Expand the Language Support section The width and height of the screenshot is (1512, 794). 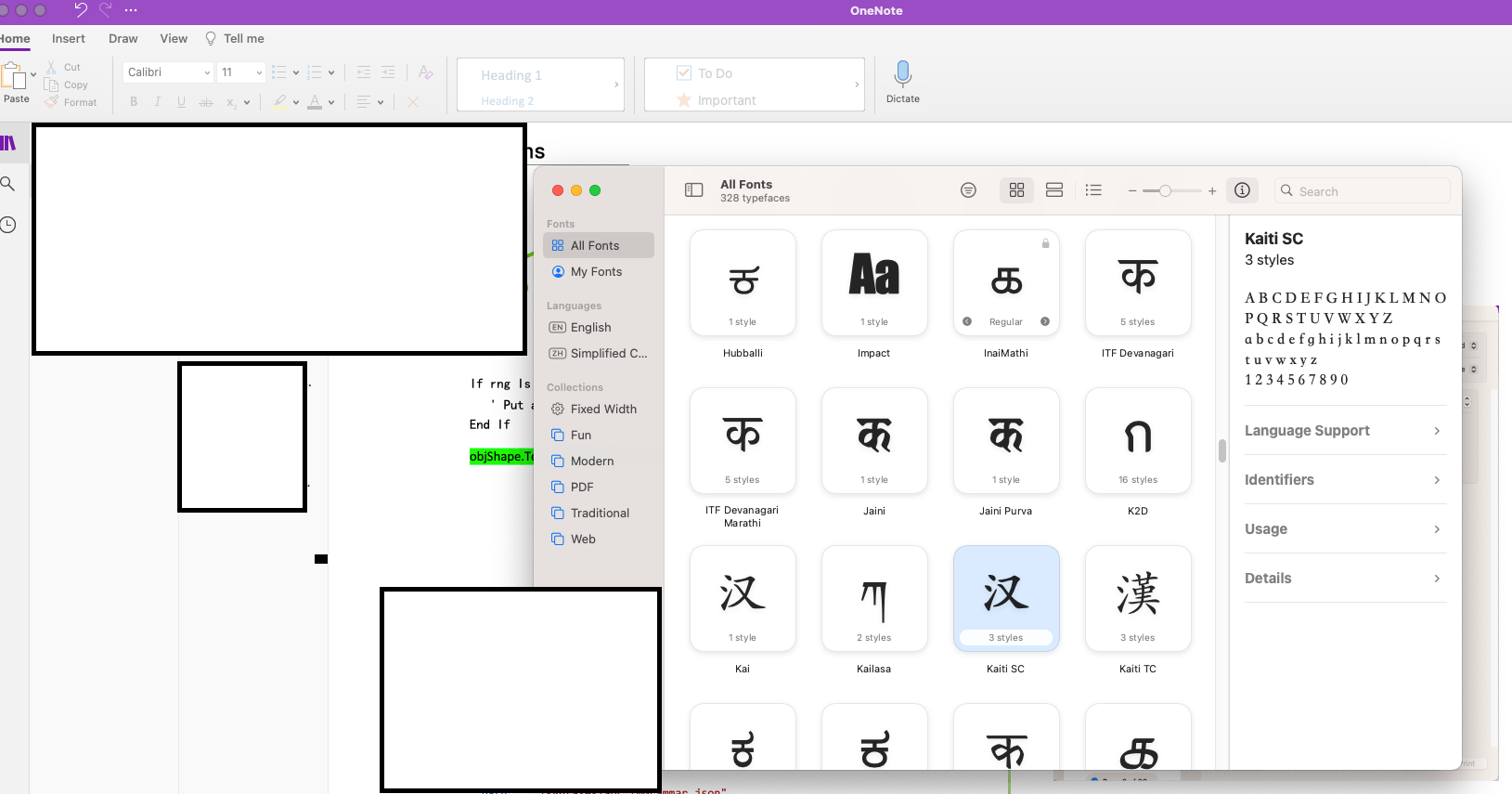pyautogui.click(x=1345, y=431)
